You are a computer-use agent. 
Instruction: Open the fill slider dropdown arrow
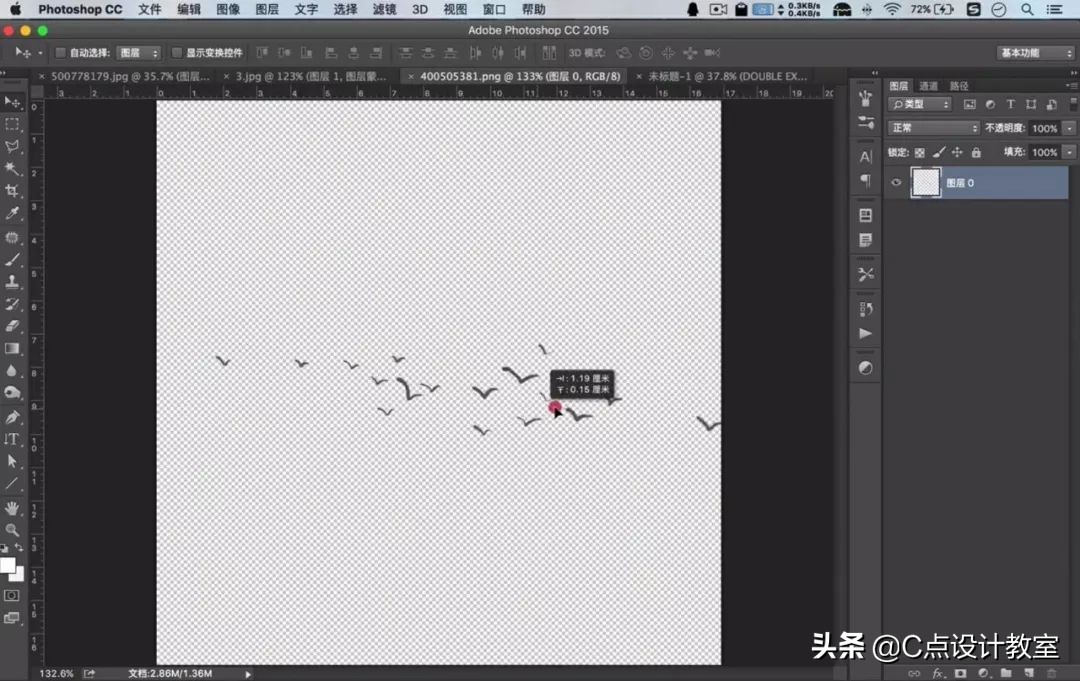[1069, 152]
